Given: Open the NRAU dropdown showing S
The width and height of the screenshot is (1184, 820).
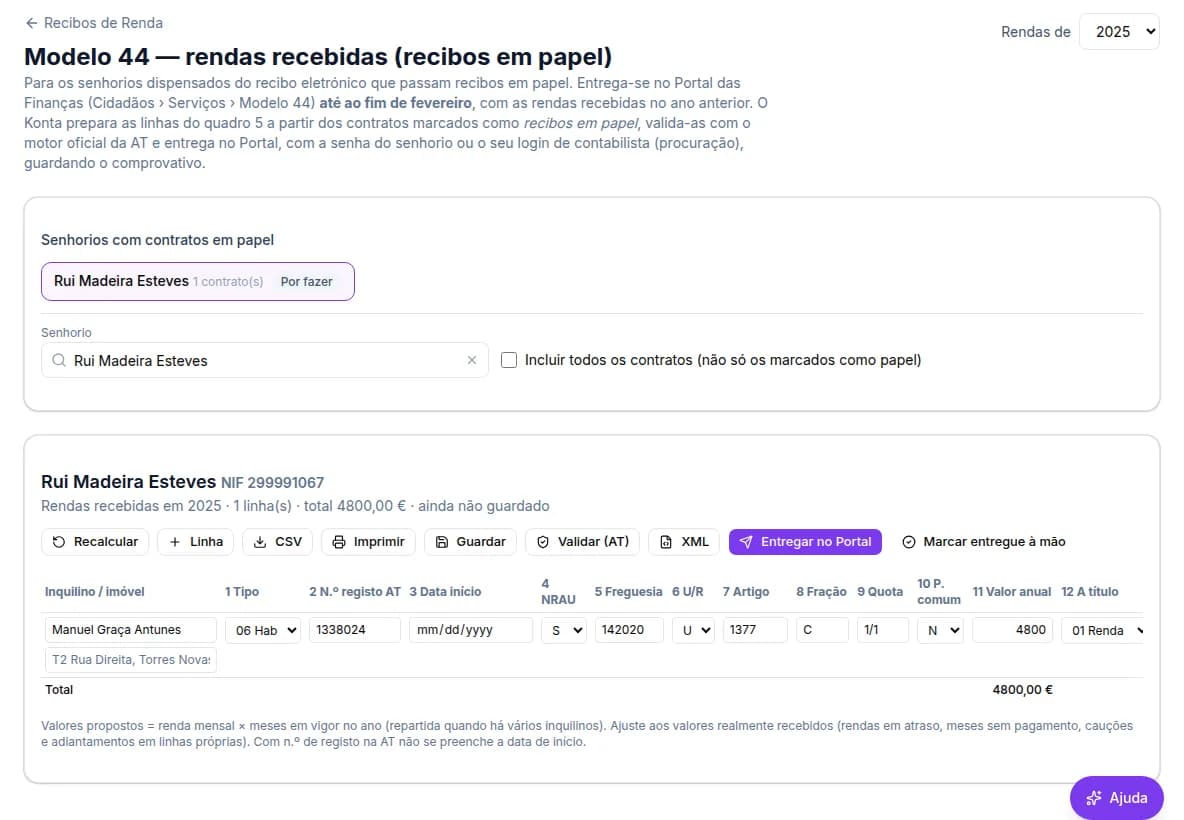Looking at the screenshot, I should coord(564,630).
